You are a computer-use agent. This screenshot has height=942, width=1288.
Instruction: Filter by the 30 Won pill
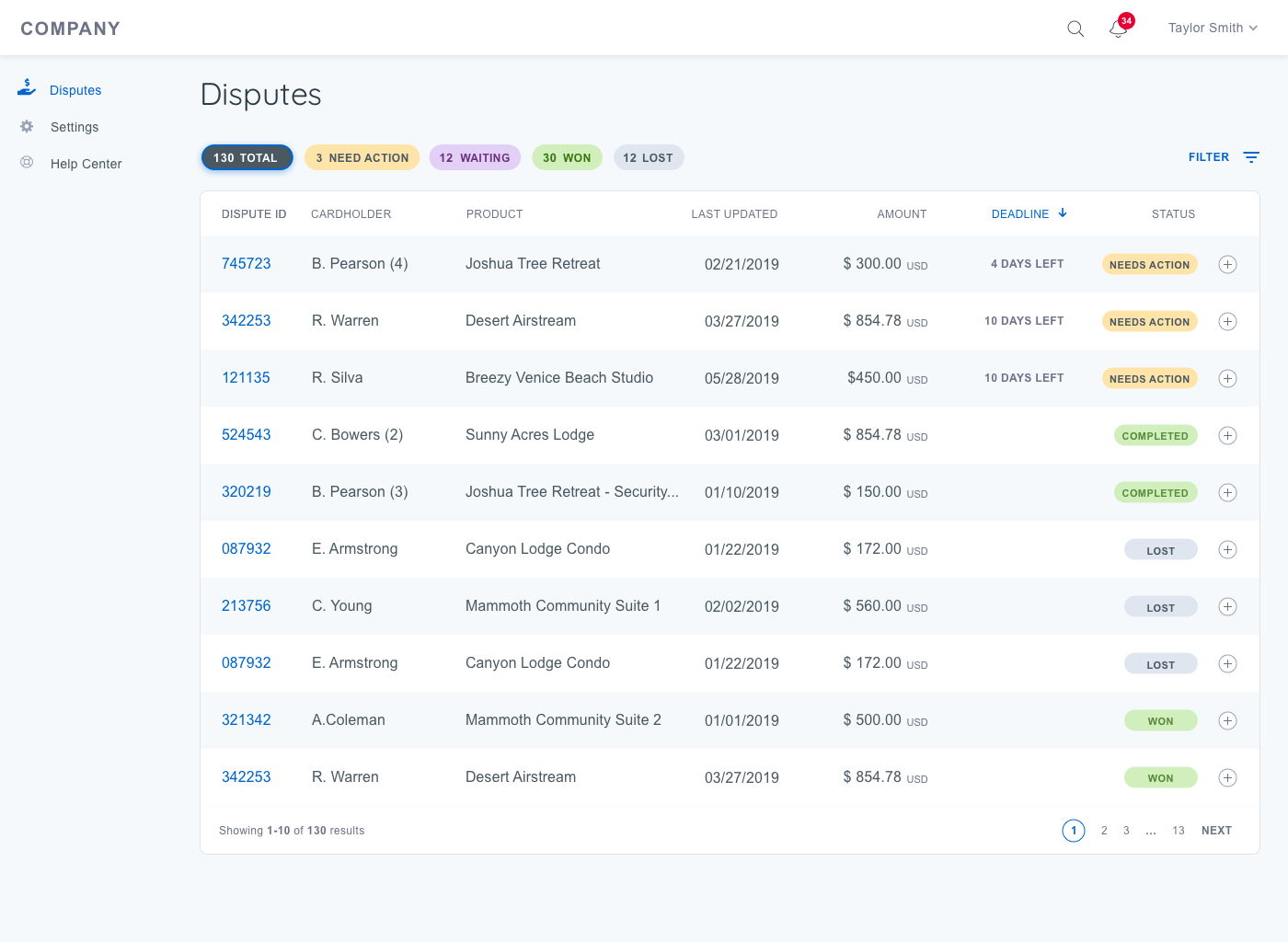point(567,158)
